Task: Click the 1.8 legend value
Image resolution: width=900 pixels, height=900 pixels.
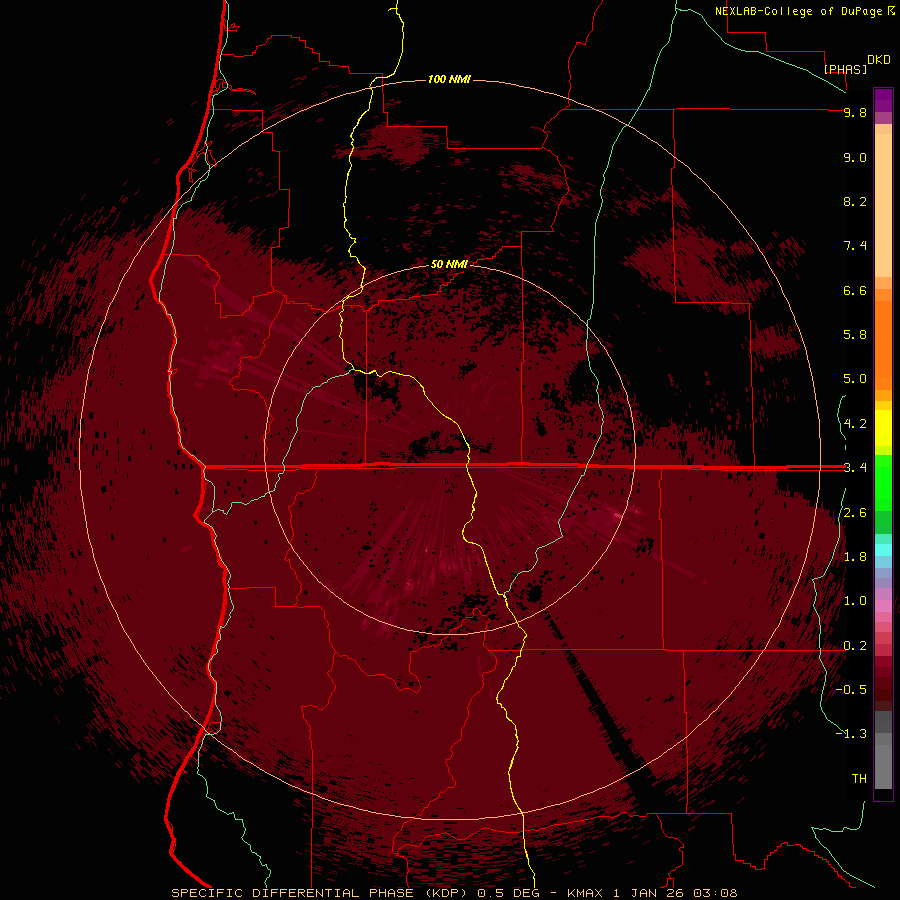Action: point(855,557)
